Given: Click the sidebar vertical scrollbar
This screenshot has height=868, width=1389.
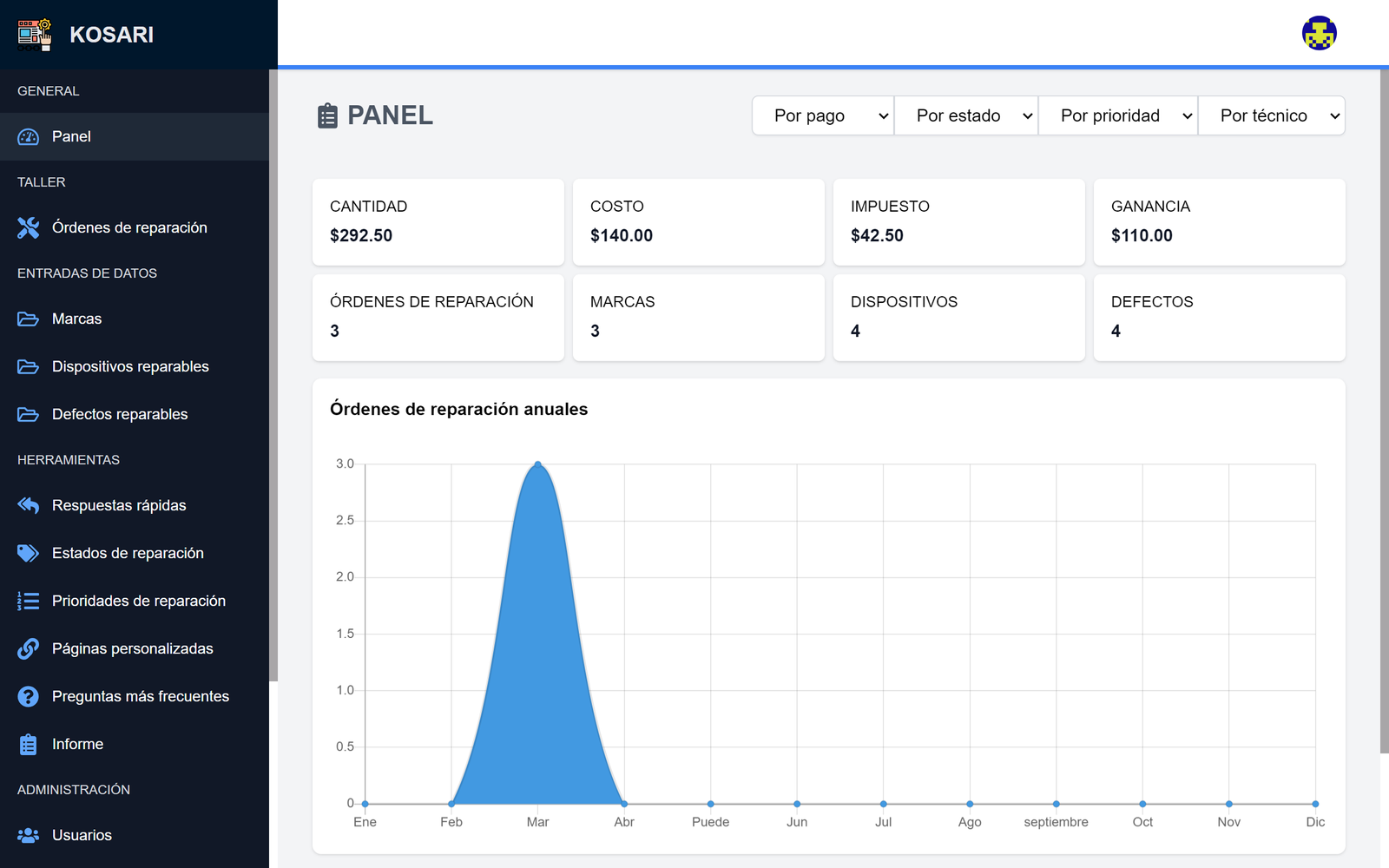Looking at the screenshot, I should pos(273,373).
